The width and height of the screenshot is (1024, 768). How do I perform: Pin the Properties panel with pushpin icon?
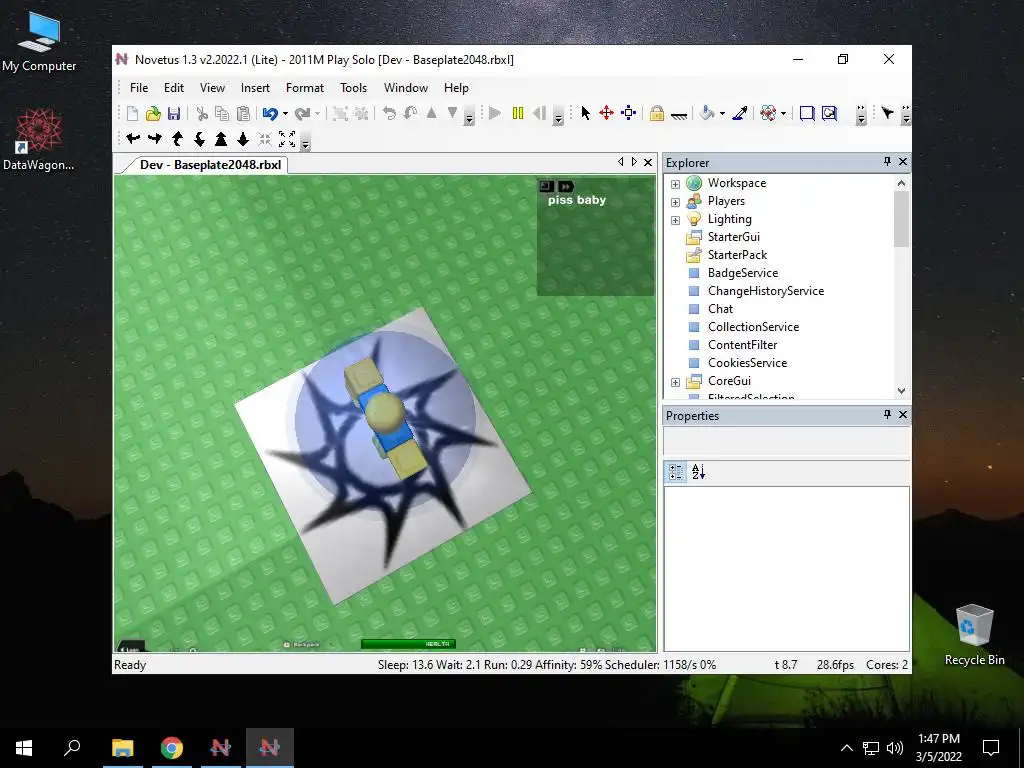(x=887, y=414)
